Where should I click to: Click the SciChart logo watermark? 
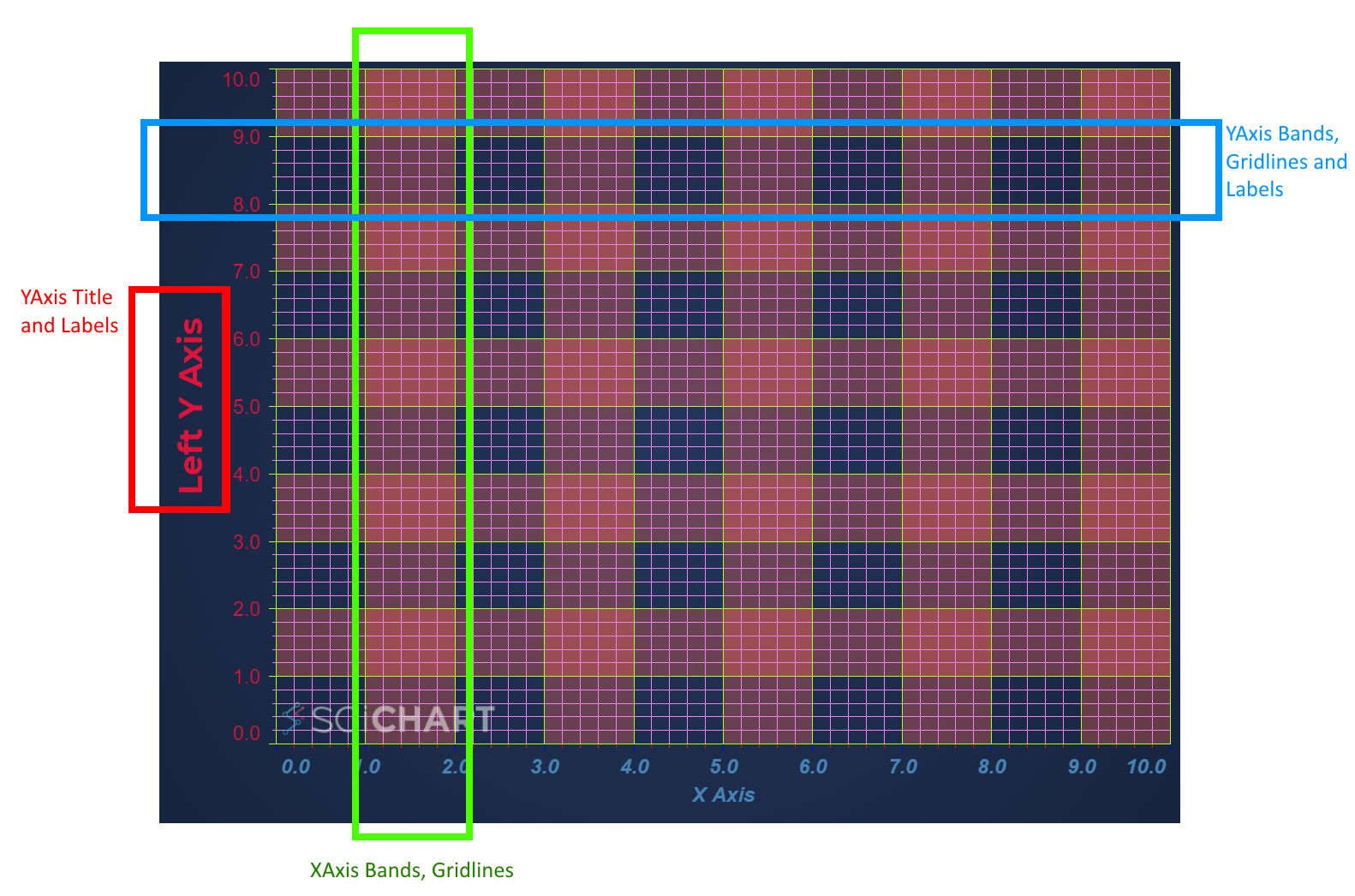tap(389, 719)
